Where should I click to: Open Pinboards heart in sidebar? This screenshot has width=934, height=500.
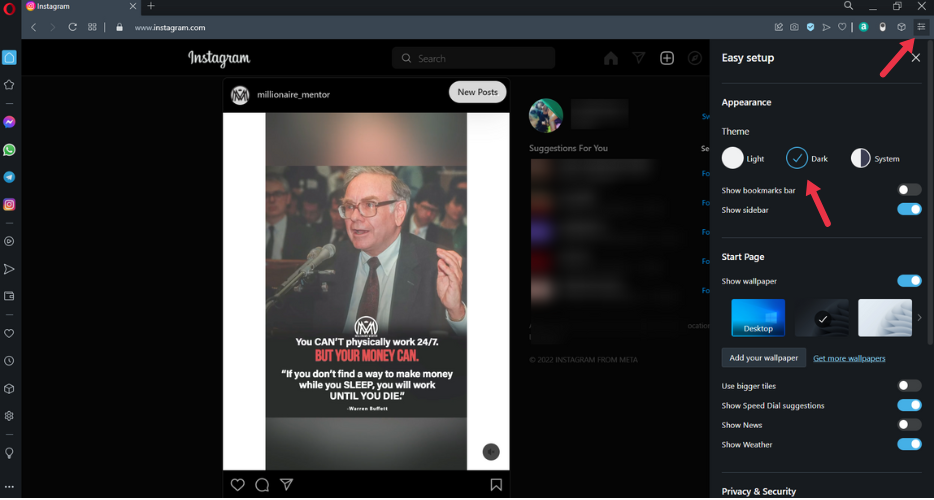point(9,333)
